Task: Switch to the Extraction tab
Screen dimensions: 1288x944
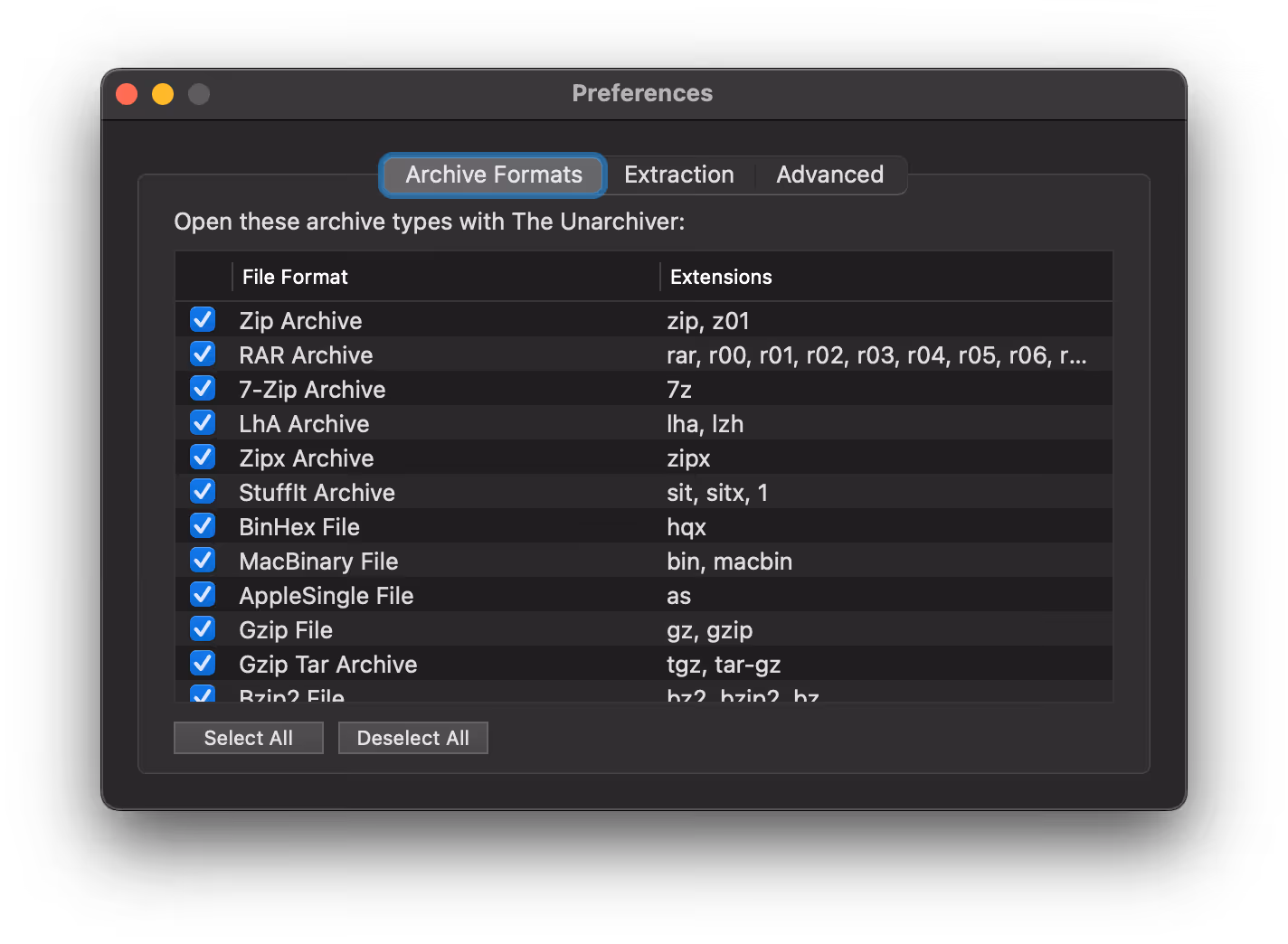Action: click(678, 175)
